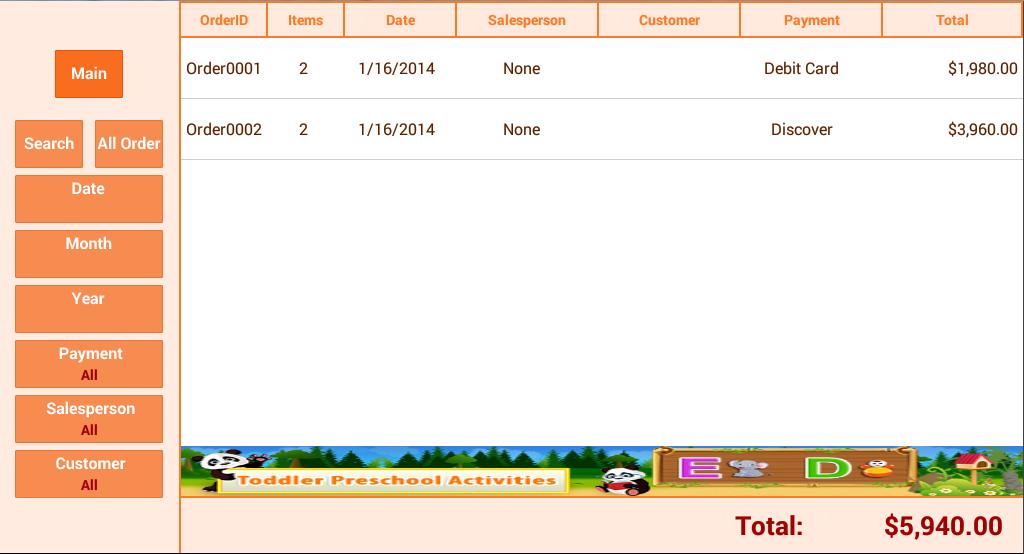Image resolution: width=1024 pixels, height=554 pixels.
Task: Click the date of Order0001
Action: click(x=396, y=69)
